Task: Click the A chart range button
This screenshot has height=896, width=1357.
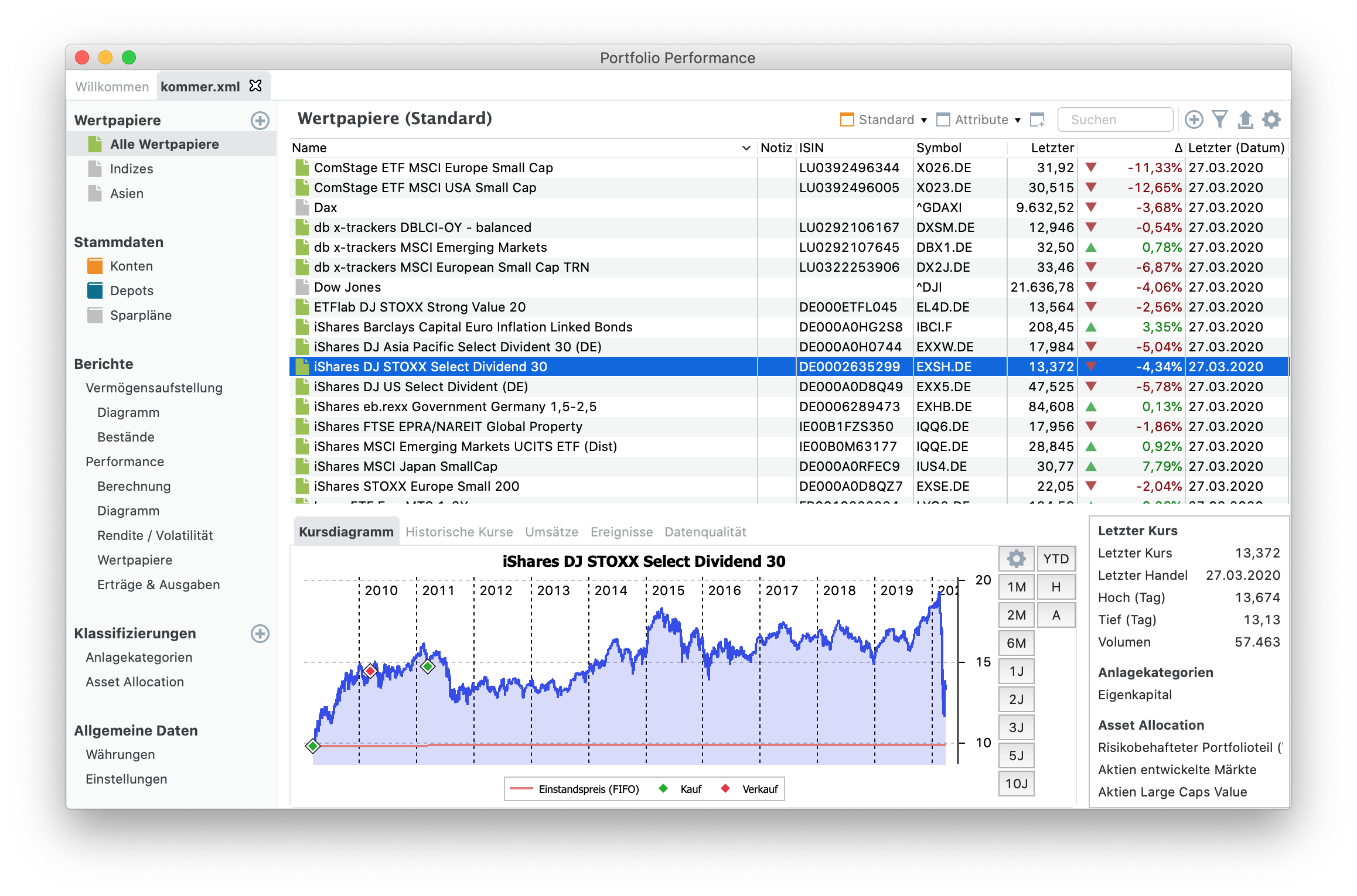Action: coord(1056,615)
